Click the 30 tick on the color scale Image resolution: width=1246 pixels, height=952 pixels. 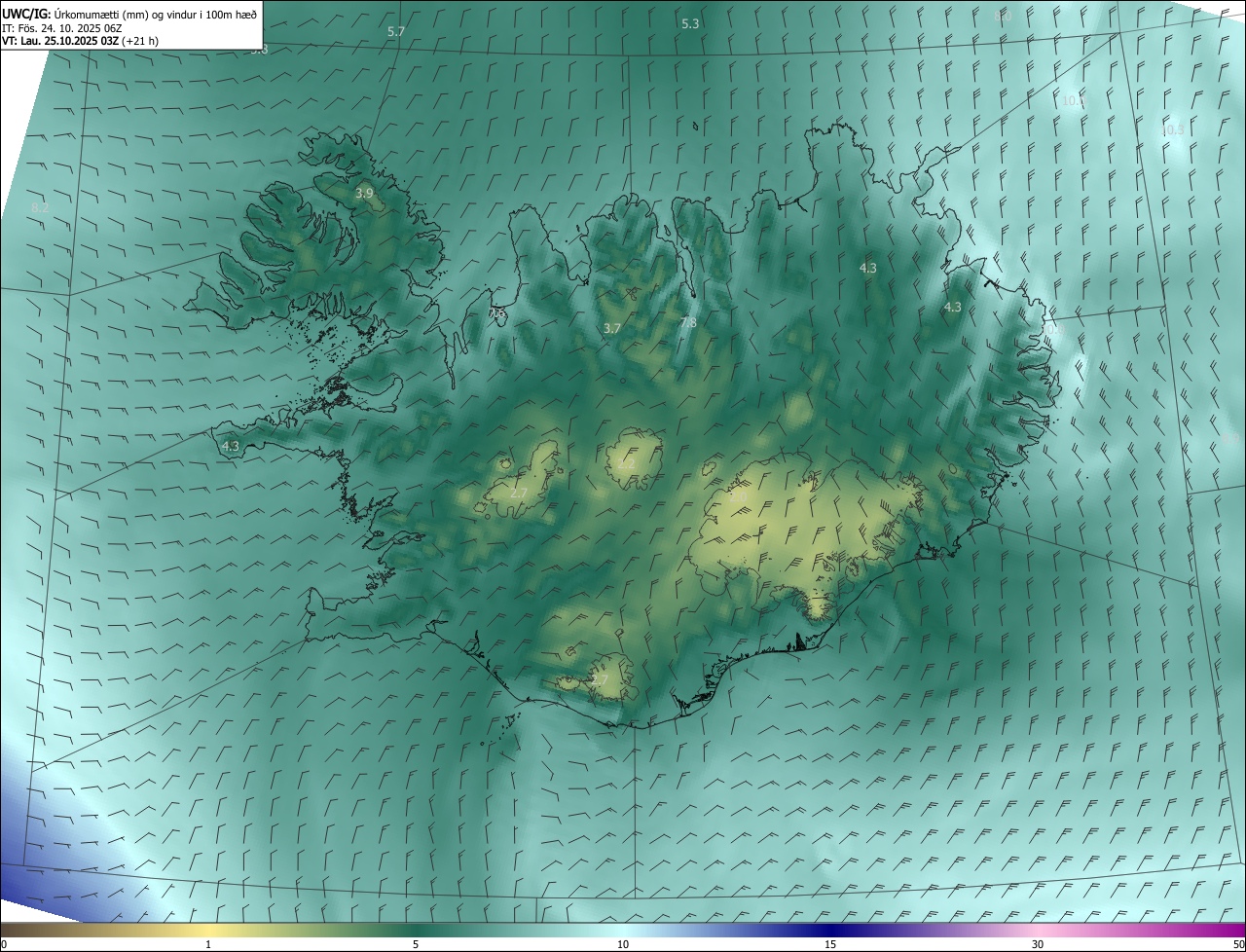click(x=1038, y=945)
